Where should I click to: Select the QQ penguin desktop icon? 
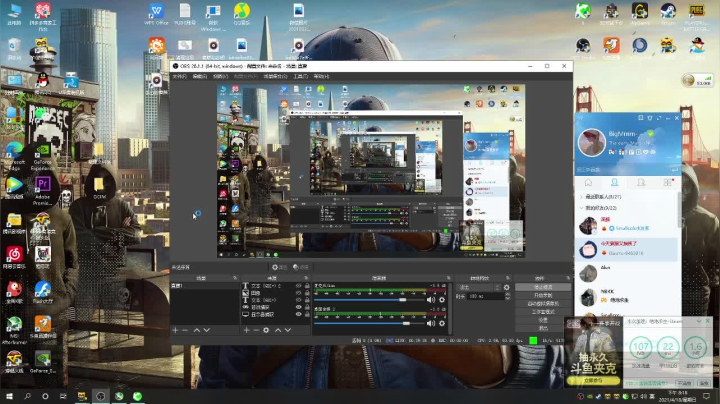click(42, 83)
